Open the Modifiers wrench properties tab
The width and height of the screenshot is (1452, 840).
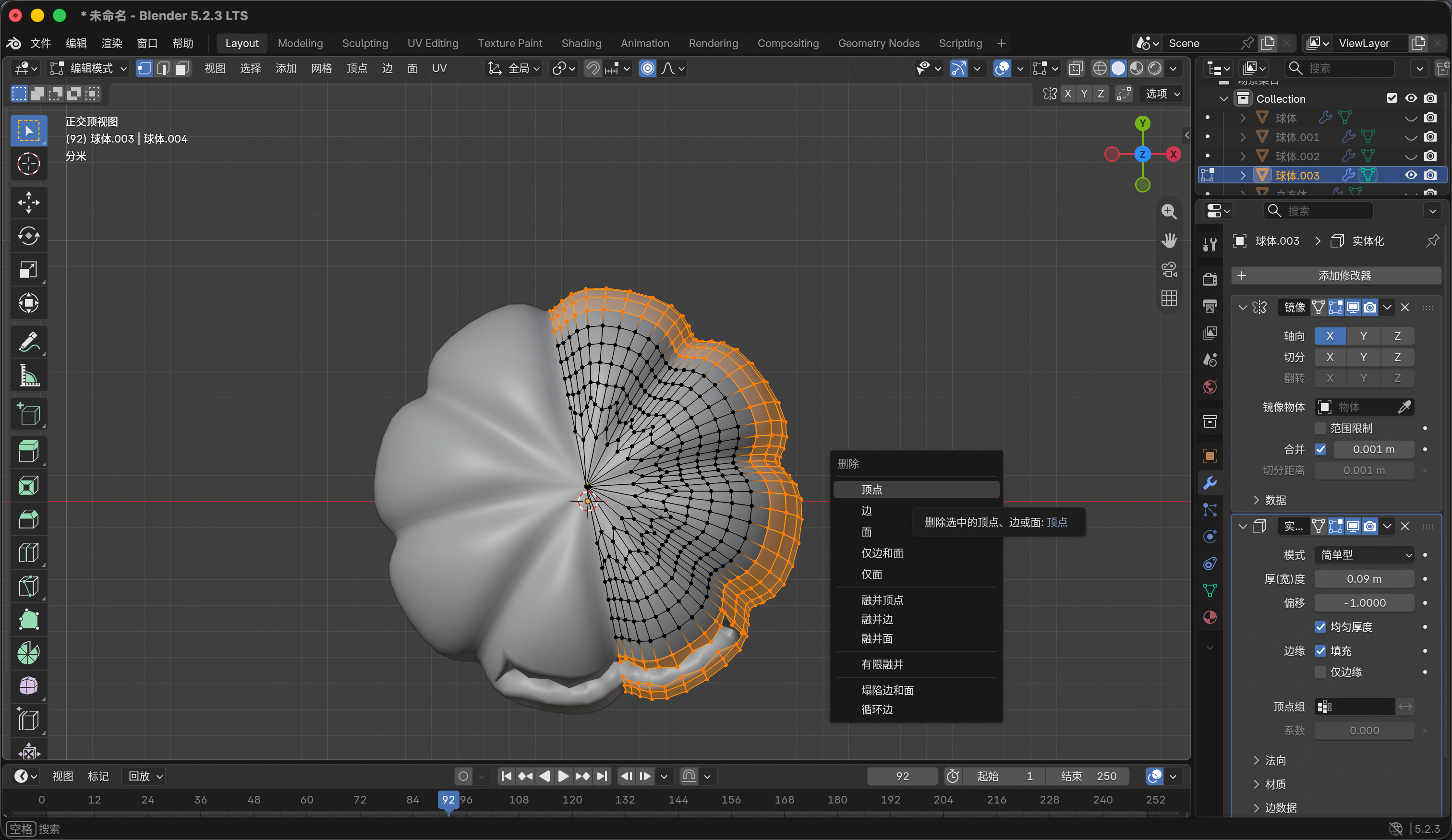(1210, 483)
